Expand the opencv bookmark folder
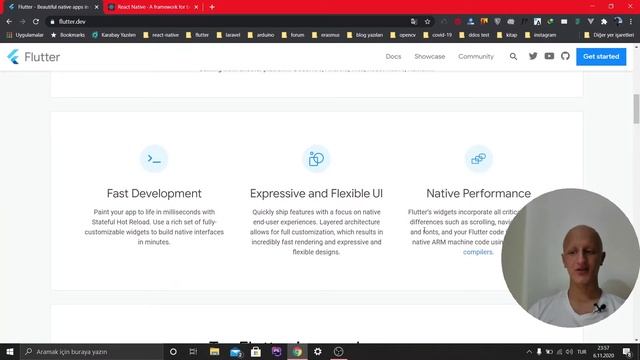 coord(403,35)
